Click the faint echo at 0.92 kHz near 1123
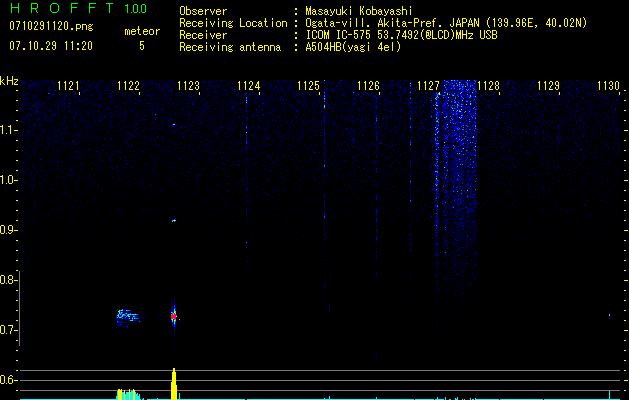The height and width of the screenshot is (400, 629). pyautogui.click(x=174, y=220)
